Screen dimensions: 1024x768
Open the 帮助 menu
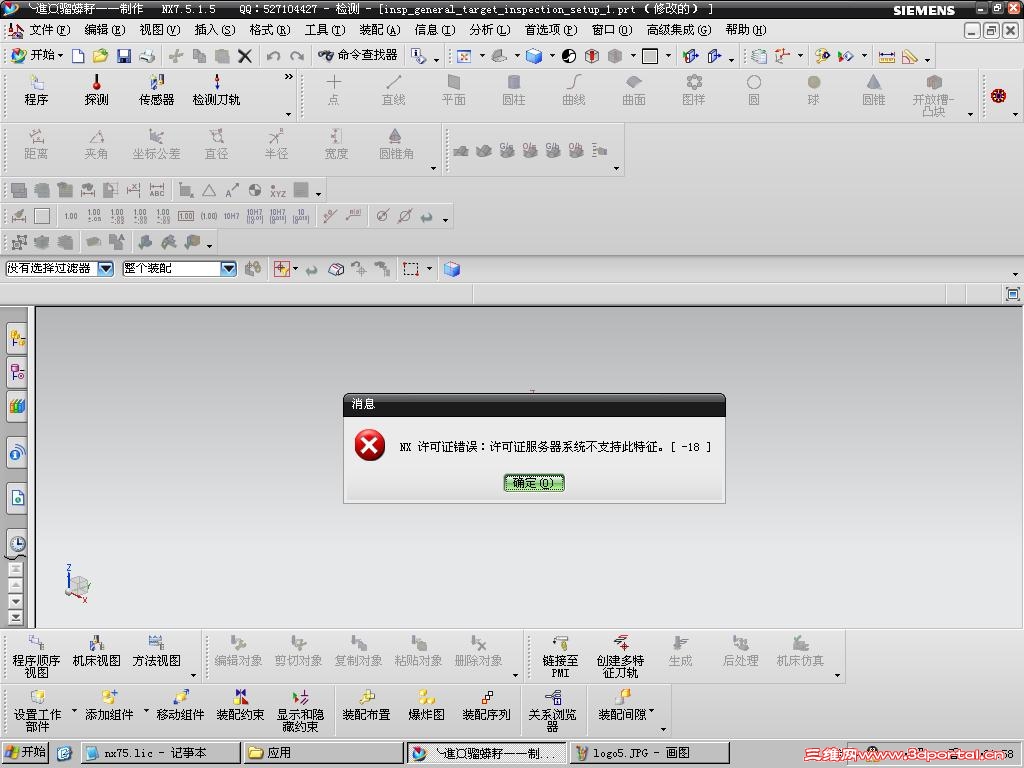pyautogui.click(x=745, y=30)
